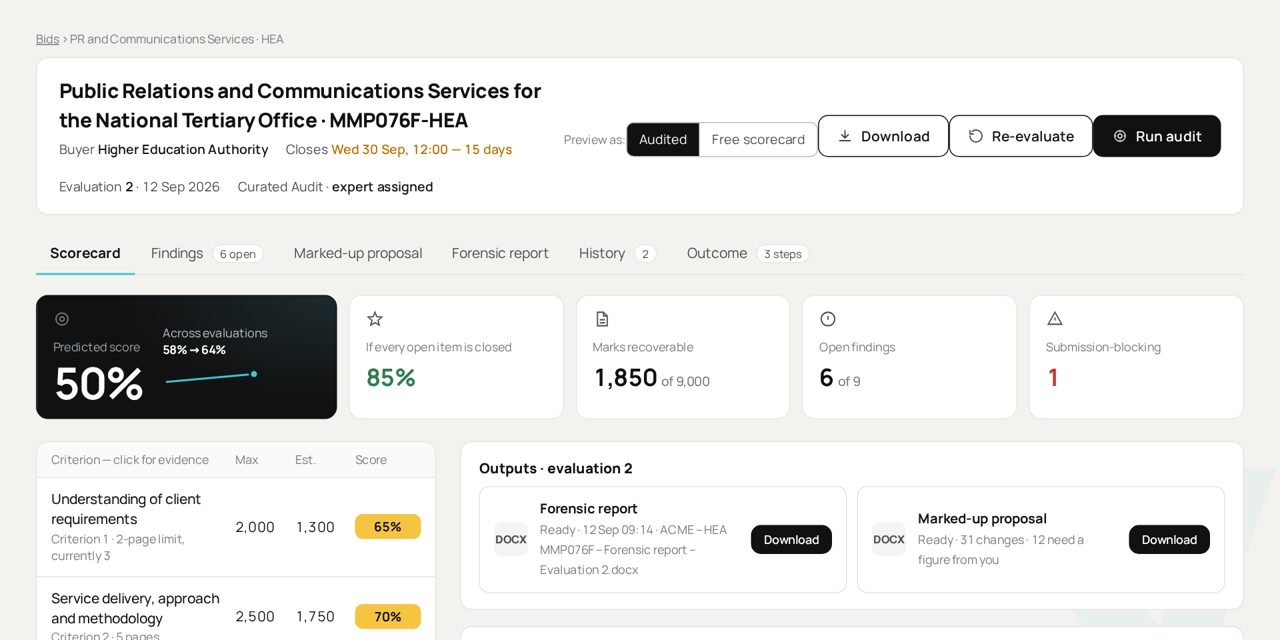Start the Run audit action
Viewport: 1280px width, 640px height.
pos(1157,136)
